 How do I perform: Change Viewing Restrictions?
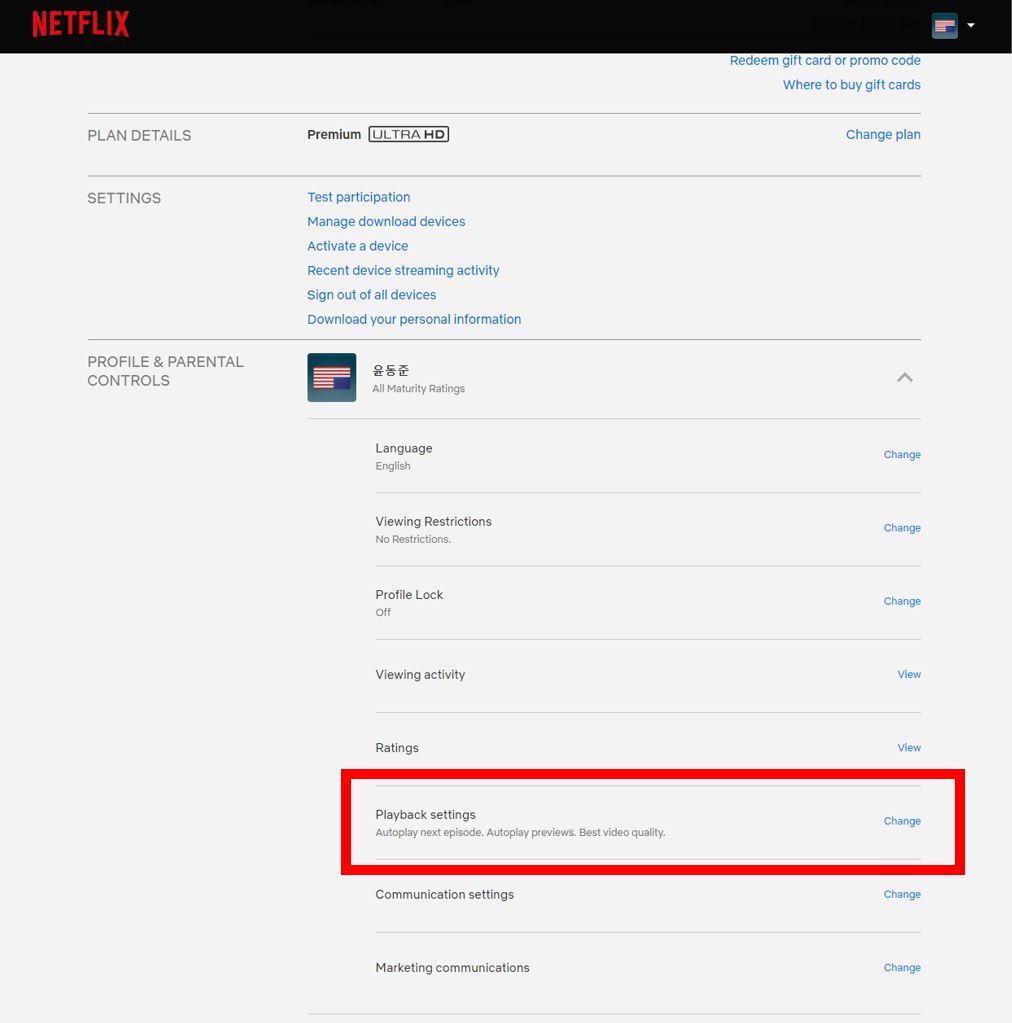click(902, 528)
